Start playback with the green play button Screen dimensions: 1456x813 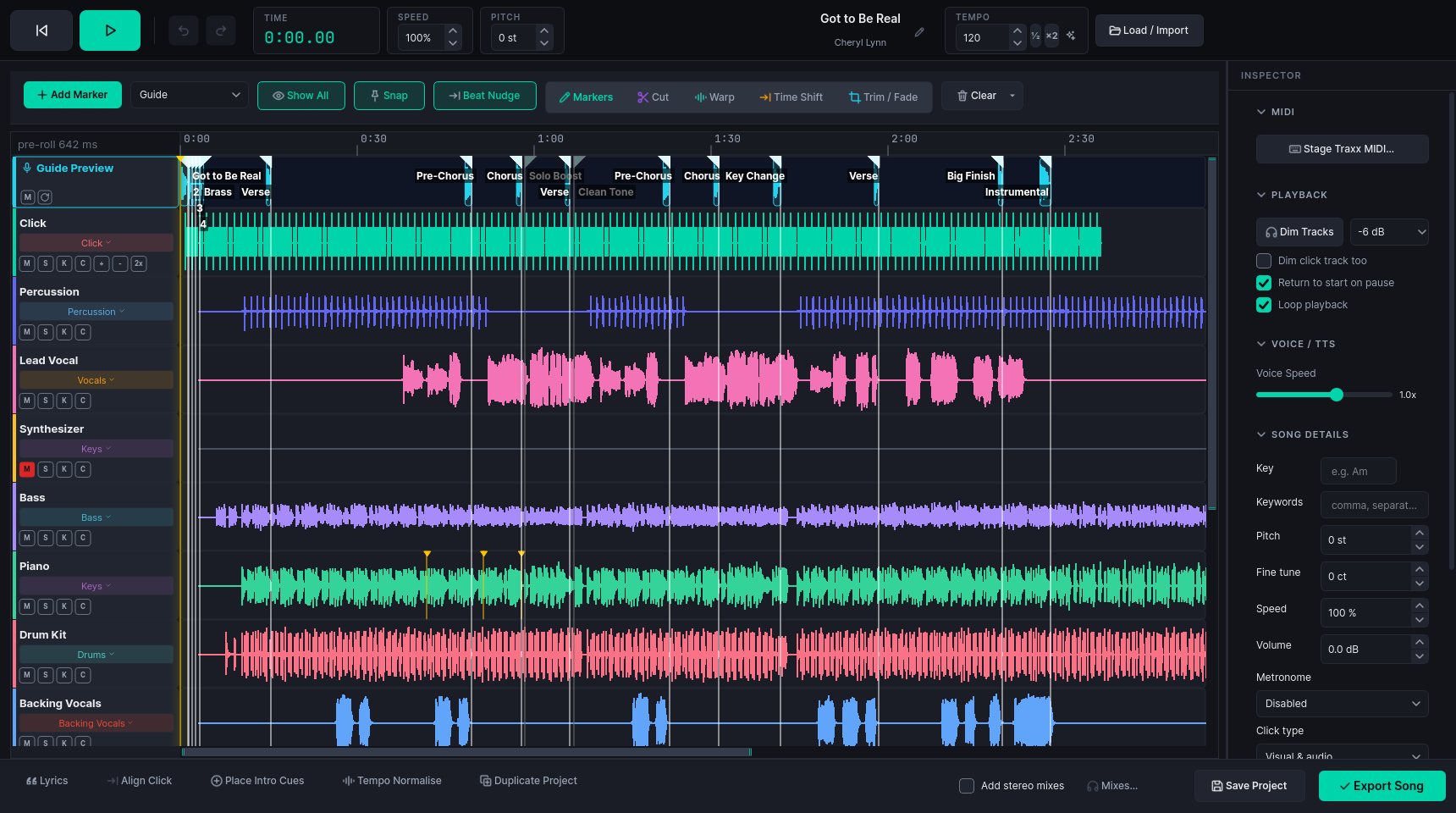pos(110,30)
